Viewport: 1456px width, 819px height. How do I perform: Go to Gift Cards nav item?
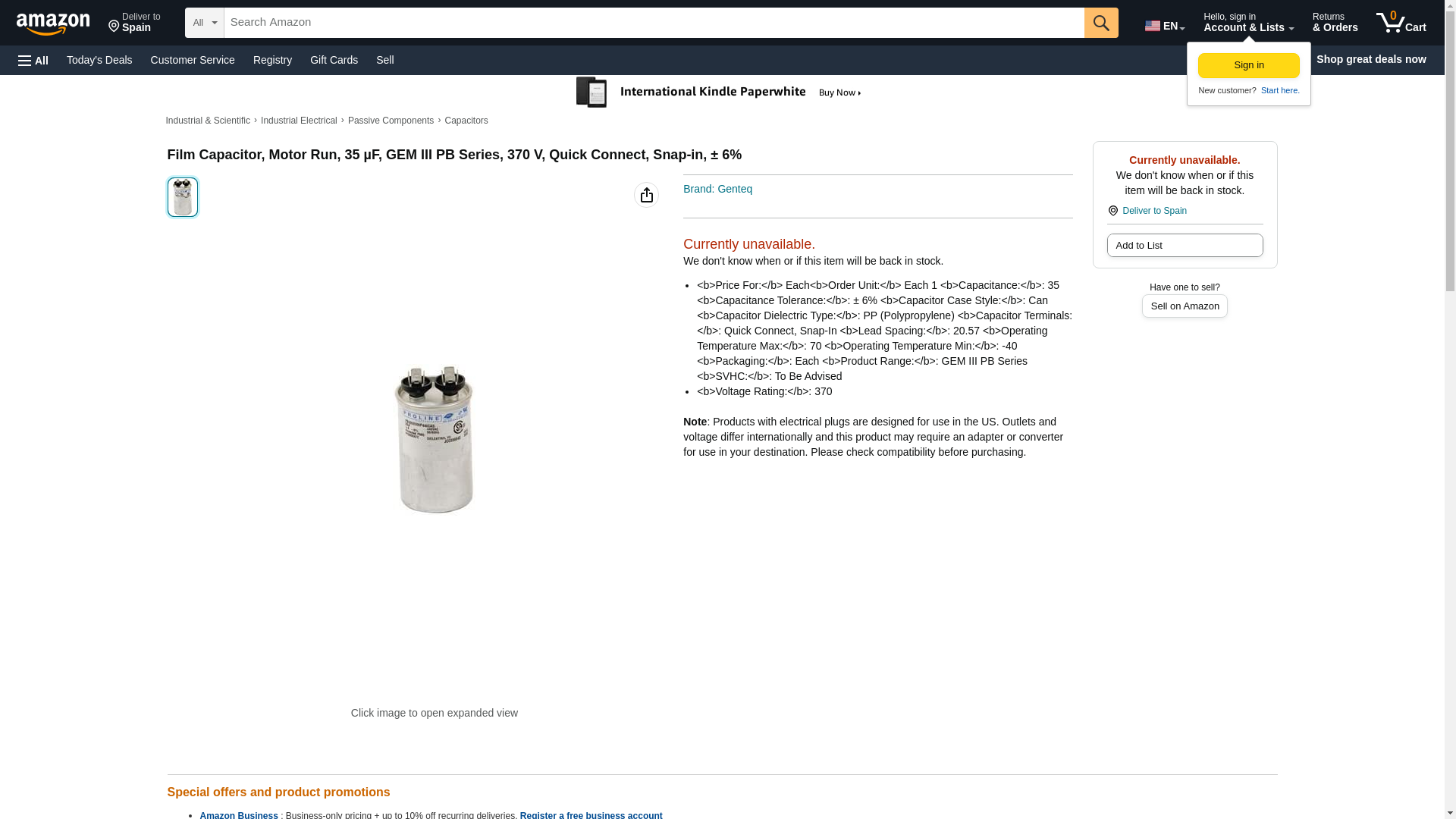click(334, 60)
